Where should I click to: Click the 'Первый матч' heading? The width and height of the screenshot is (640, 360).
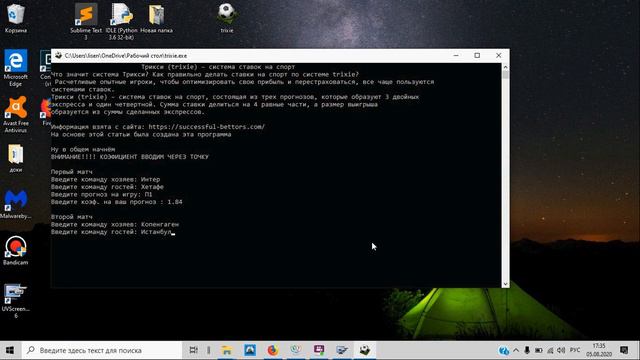[x=72, y=172]
